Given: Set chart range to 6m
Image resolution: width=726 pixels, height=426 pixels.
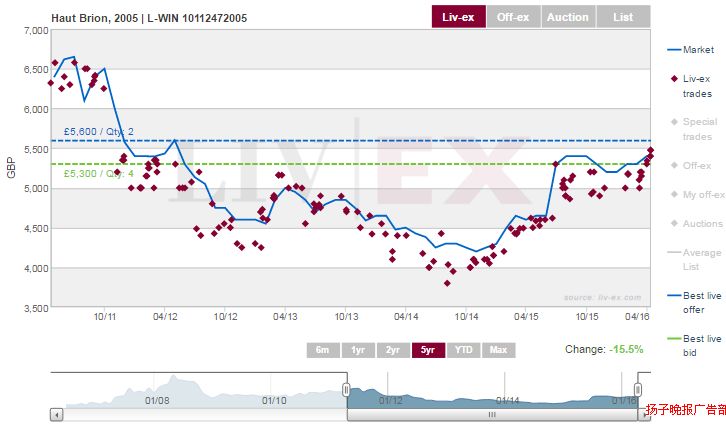Looking at the screenshot, I should tap(323, 350).
